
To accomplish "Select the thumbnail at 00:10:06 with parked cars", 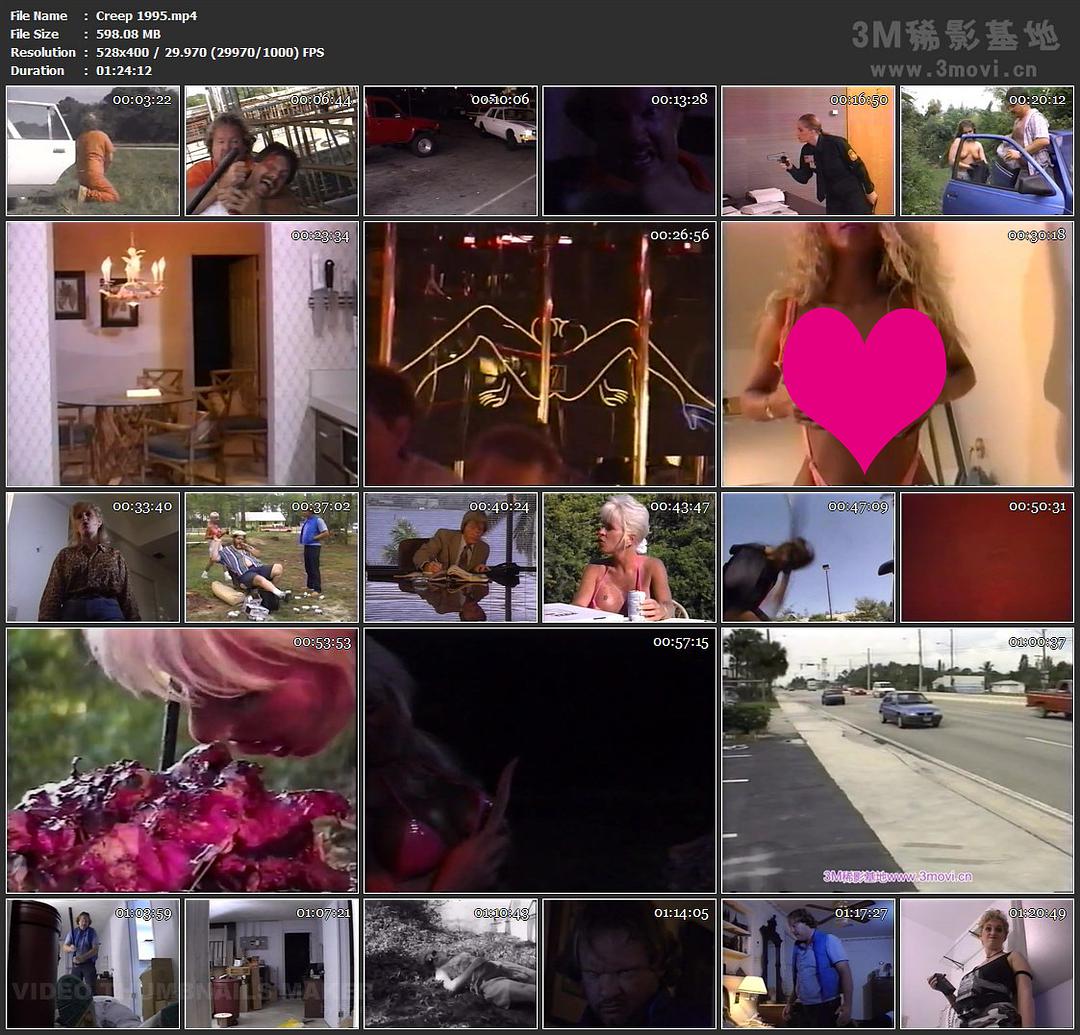I will tap(450, 151).
